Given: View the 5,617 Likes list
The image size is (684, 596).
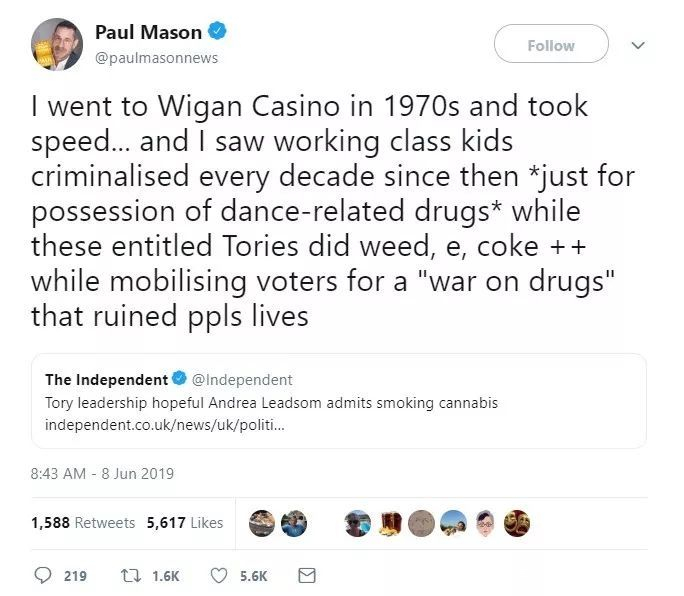Looking at the screenshot, I should 185,522.
